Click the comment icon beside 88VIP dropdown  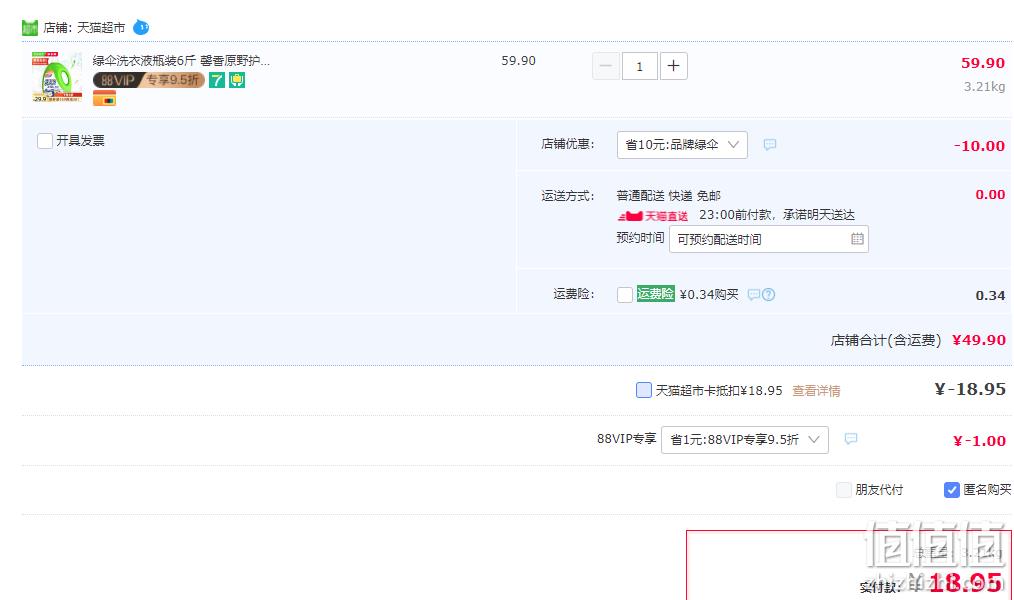pyautogui.click(x=851, y=439)
